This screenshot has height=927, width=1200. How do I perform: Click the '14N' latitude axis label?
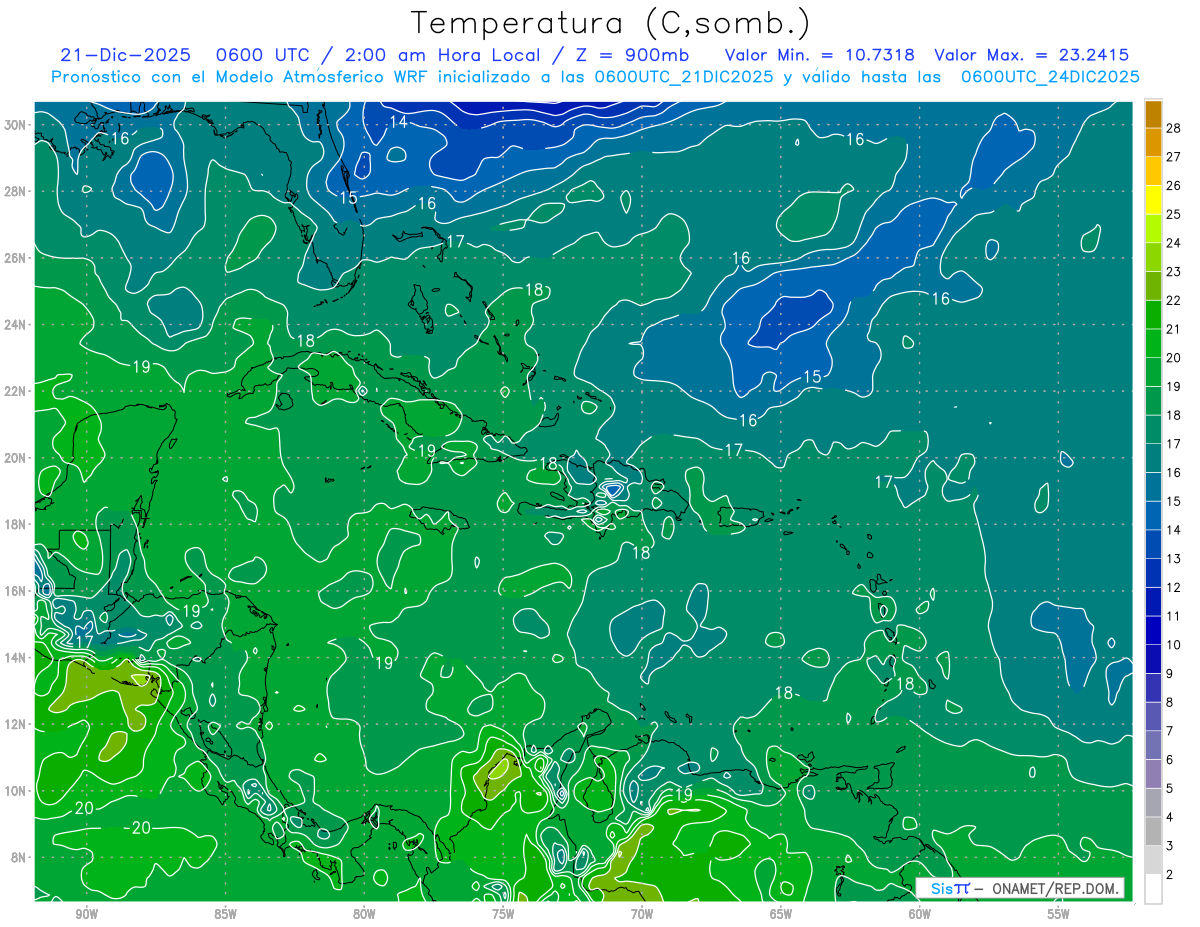coord(15,658)
